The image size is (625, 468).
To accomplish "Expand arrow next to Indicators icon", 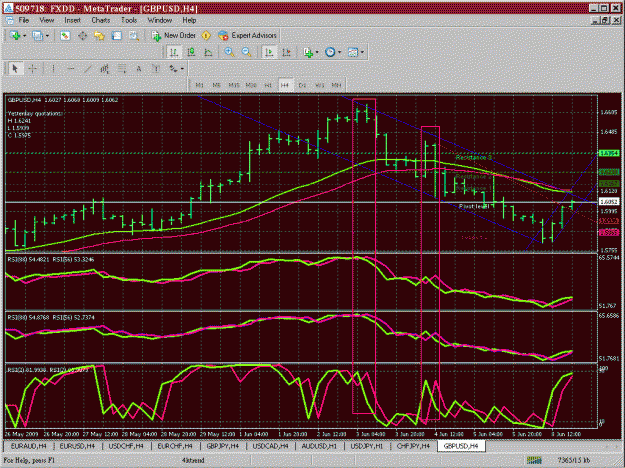I will [x=317, y=52].
